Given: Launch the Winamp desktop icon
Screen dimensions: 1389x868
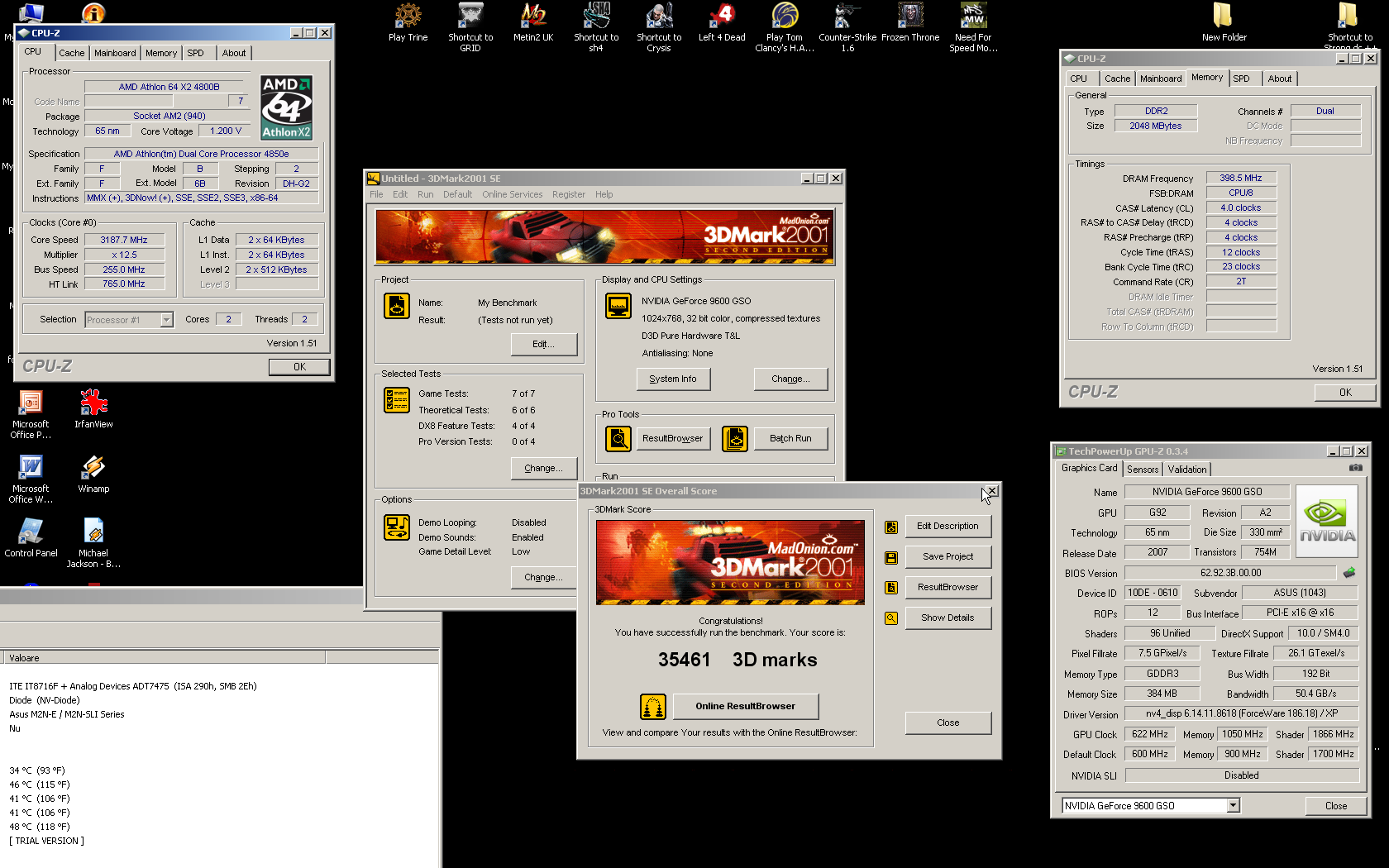Looking at the screenshot, I should pyautogui.click(x=93, y=474).
